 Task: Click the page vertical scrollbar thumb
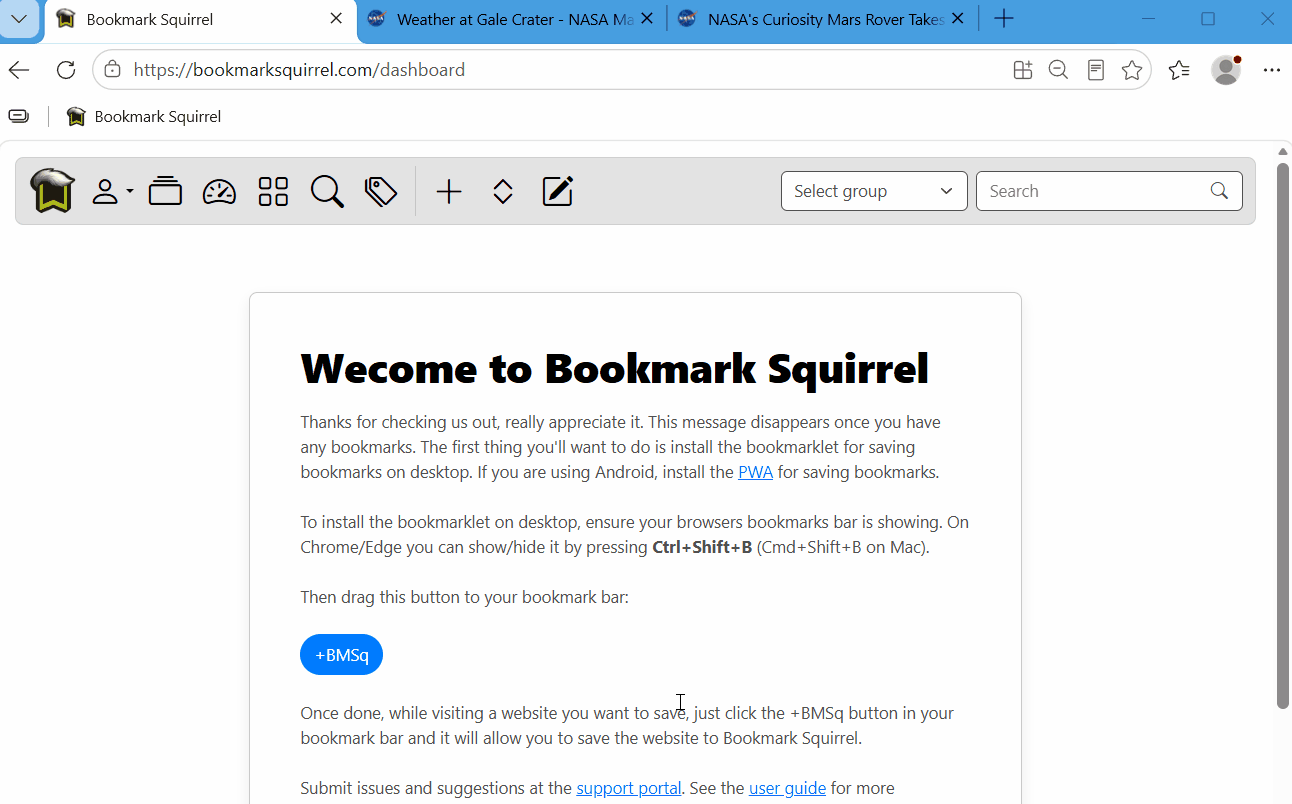tap(1283, 435)
